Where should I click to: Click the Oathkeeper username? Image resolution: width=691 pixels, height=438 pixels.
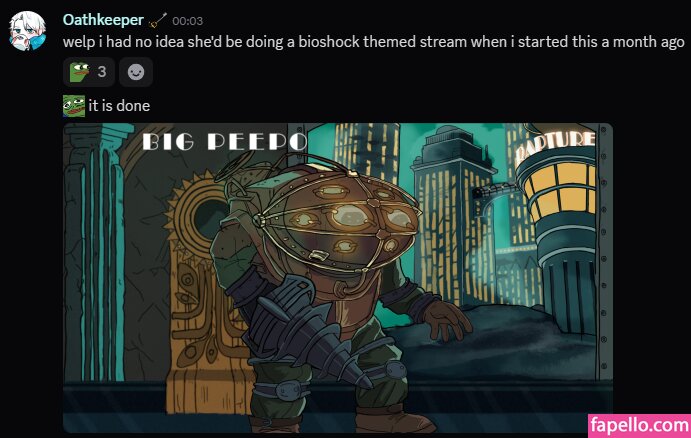click(103, 20)
